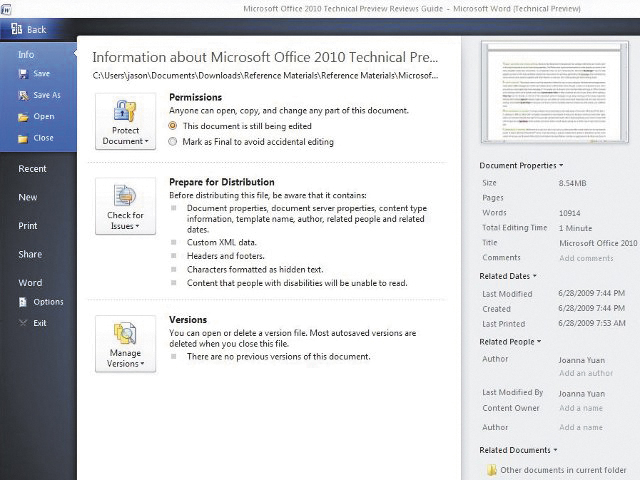Viewport: 640px width, 480px height.
Task: Click the 'Headers and footers.' list item
Action: pos(226,256)
